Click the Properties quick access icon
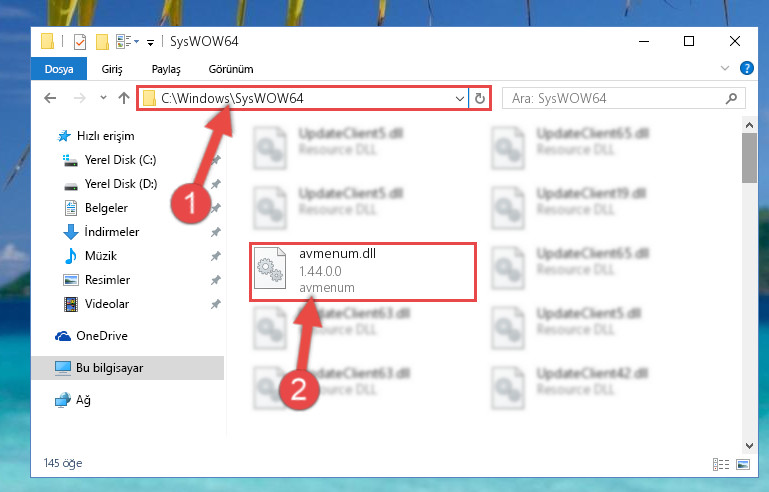 pyautogui.click(x=80, y=42)
